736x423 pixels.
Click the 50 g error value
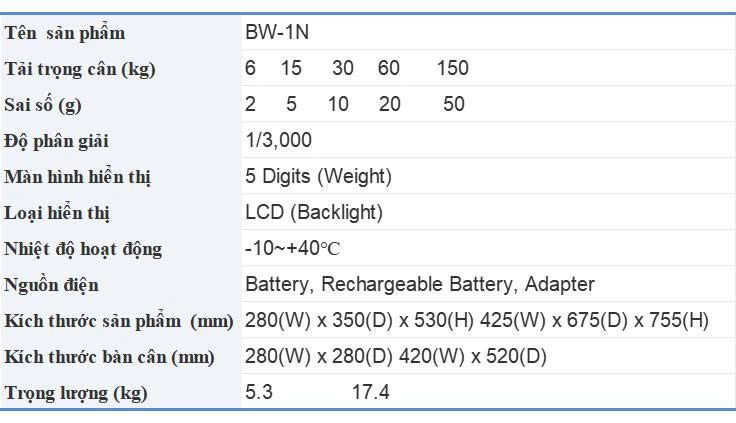point(453,104)
